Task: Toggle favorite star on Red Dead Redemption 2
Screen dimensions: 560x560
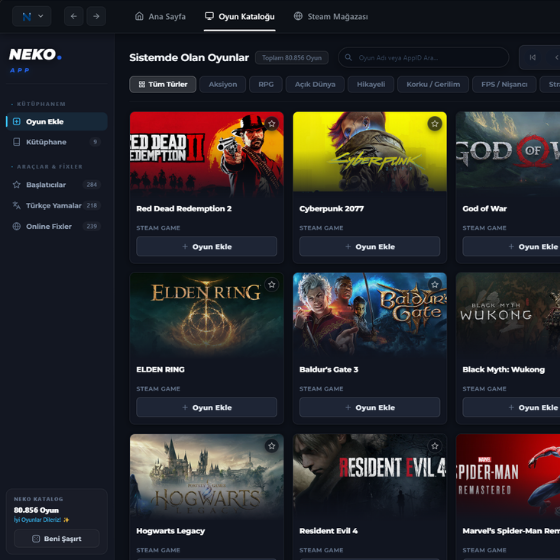Action: click(271, 124)
